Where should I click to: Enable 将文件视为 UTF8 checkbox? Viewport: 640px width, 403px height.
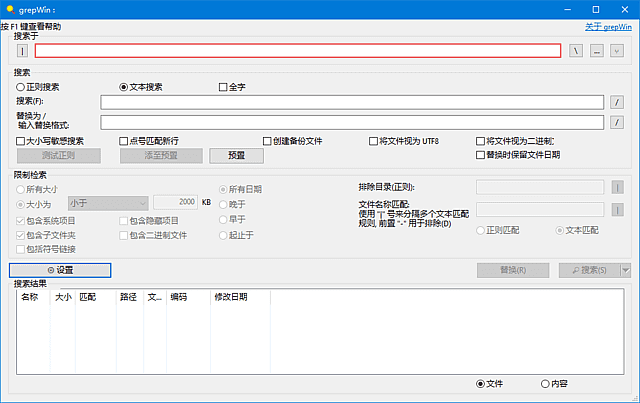point(372,141)
